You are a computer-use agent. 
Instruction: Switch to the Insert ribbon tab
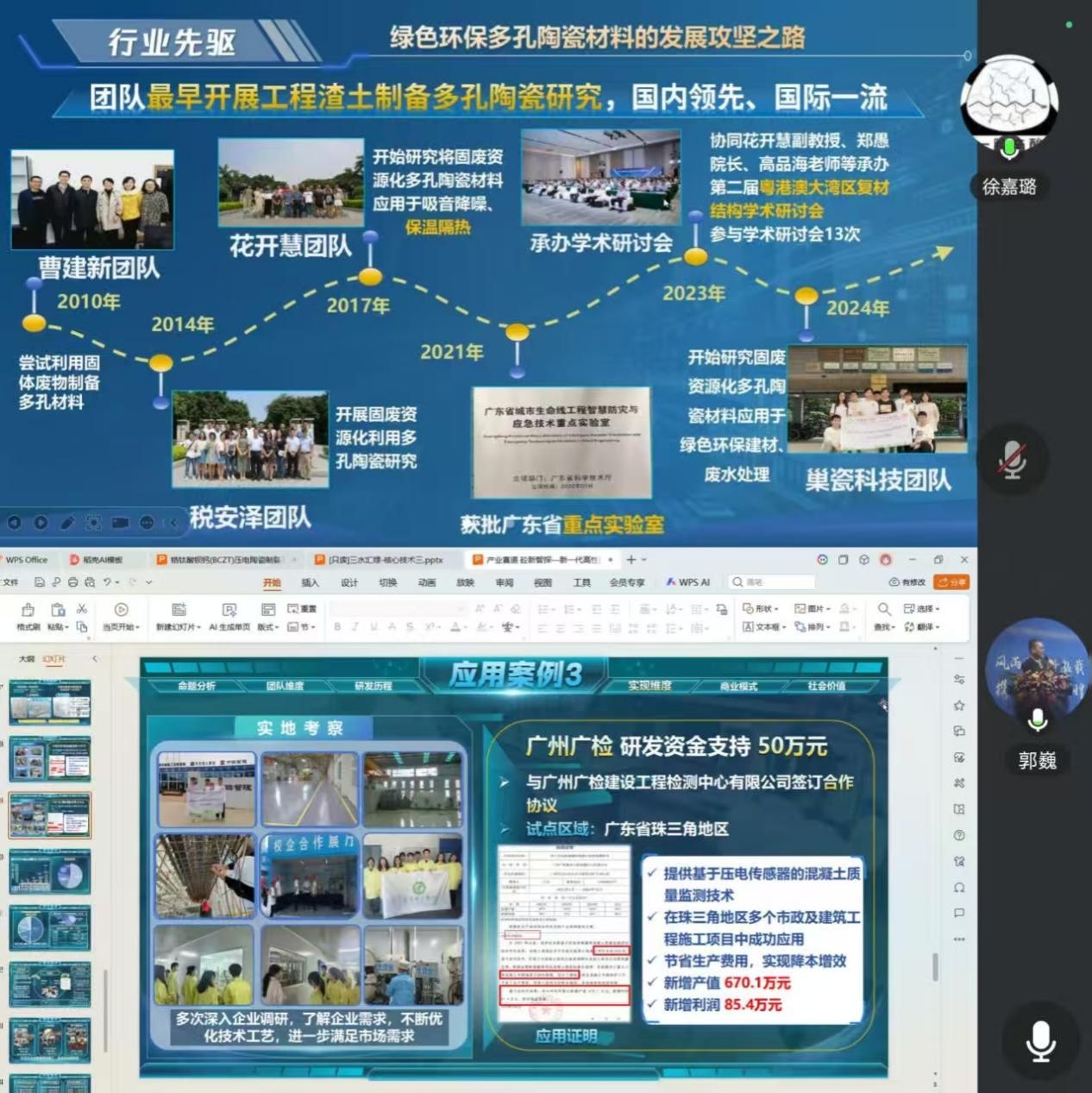tap(310, 582)
